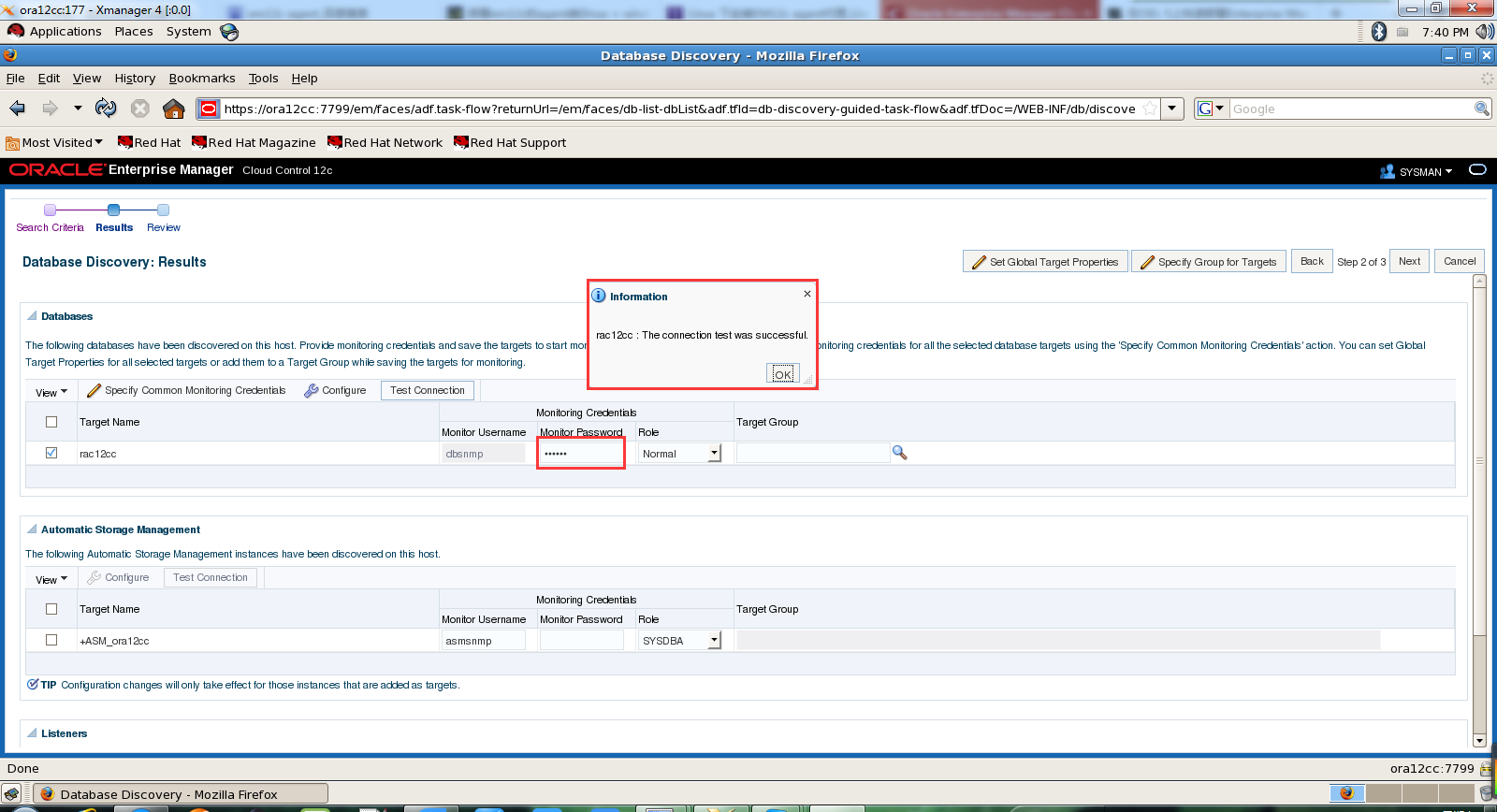1497x812 pixels.
Task: Click the show desktop icon in bottom panel
Action: (x=11, y=794)
